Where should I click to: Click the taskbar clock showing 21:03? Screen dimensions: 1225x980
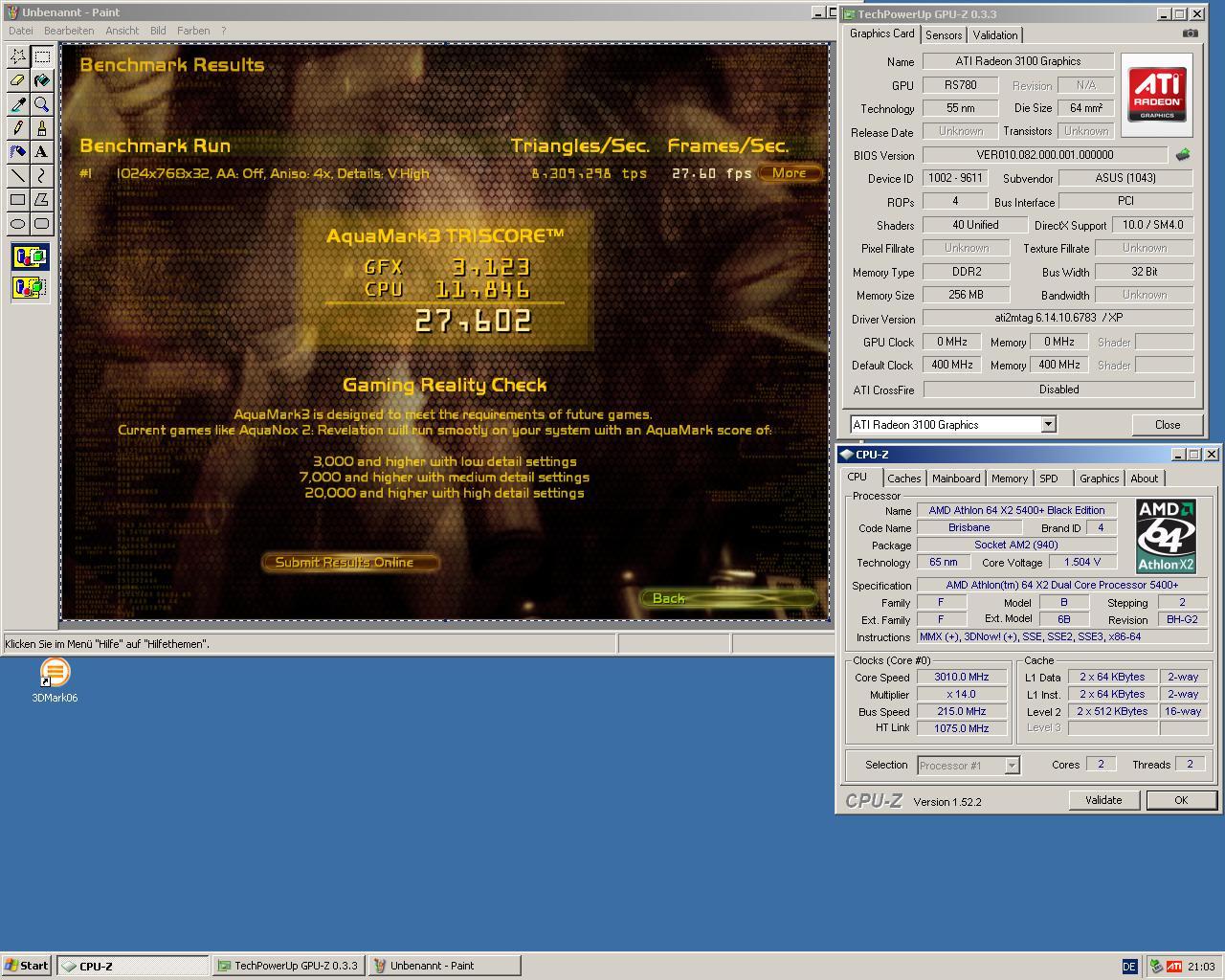[1201, 967]
